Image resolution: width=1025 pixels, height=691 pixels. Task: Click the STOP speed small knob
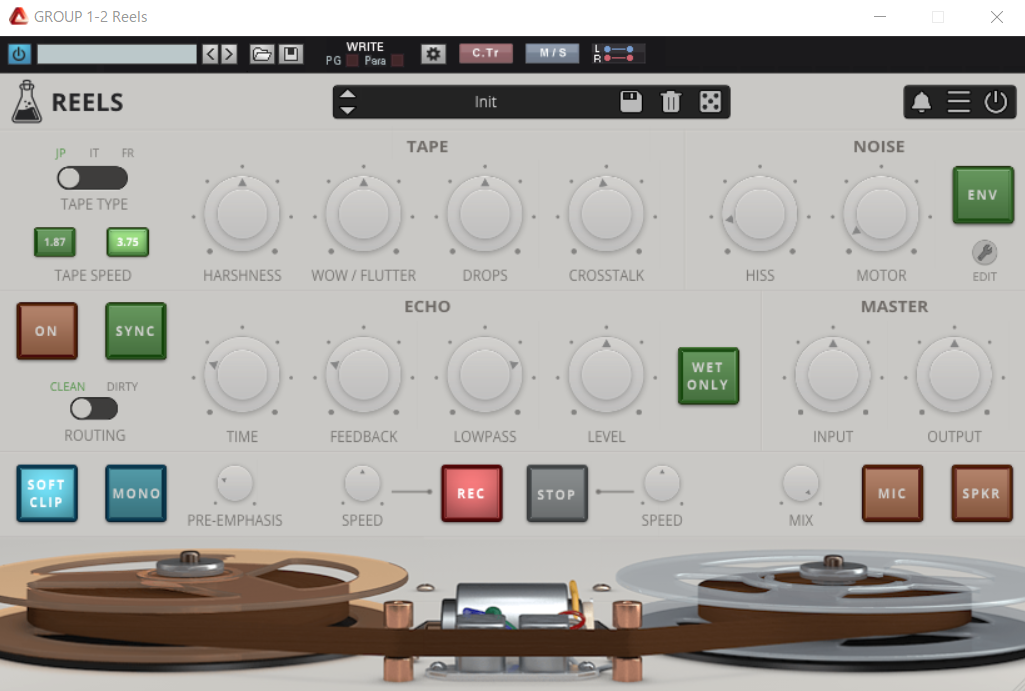662,484
